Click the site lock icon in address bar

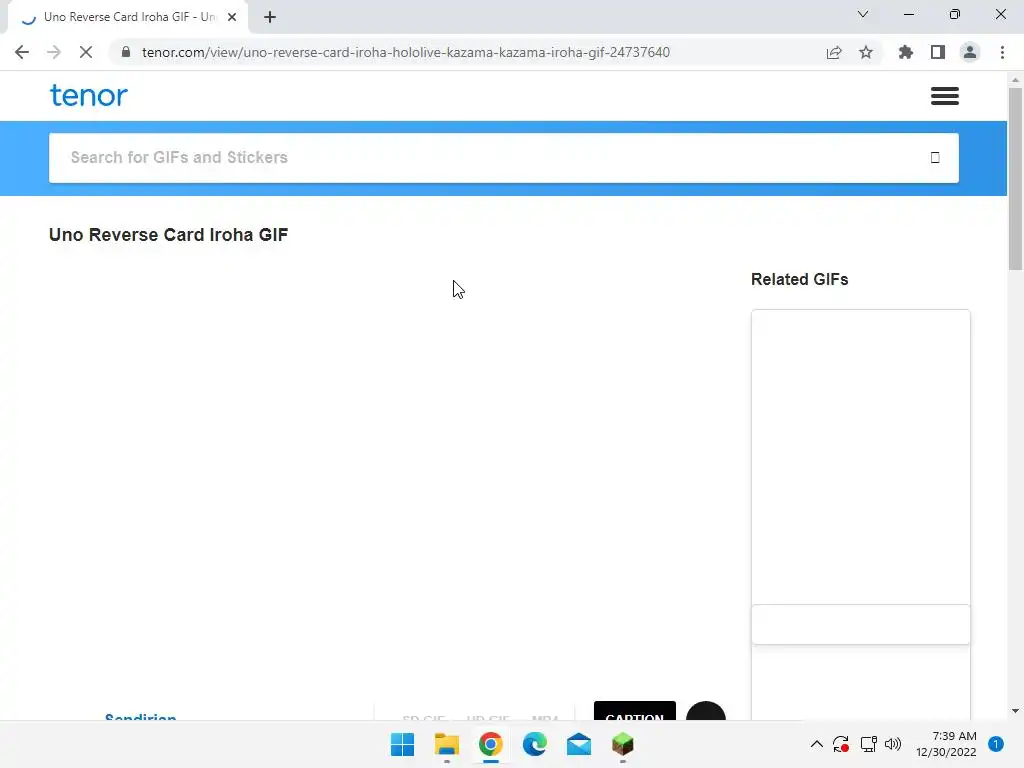(126, 52)
